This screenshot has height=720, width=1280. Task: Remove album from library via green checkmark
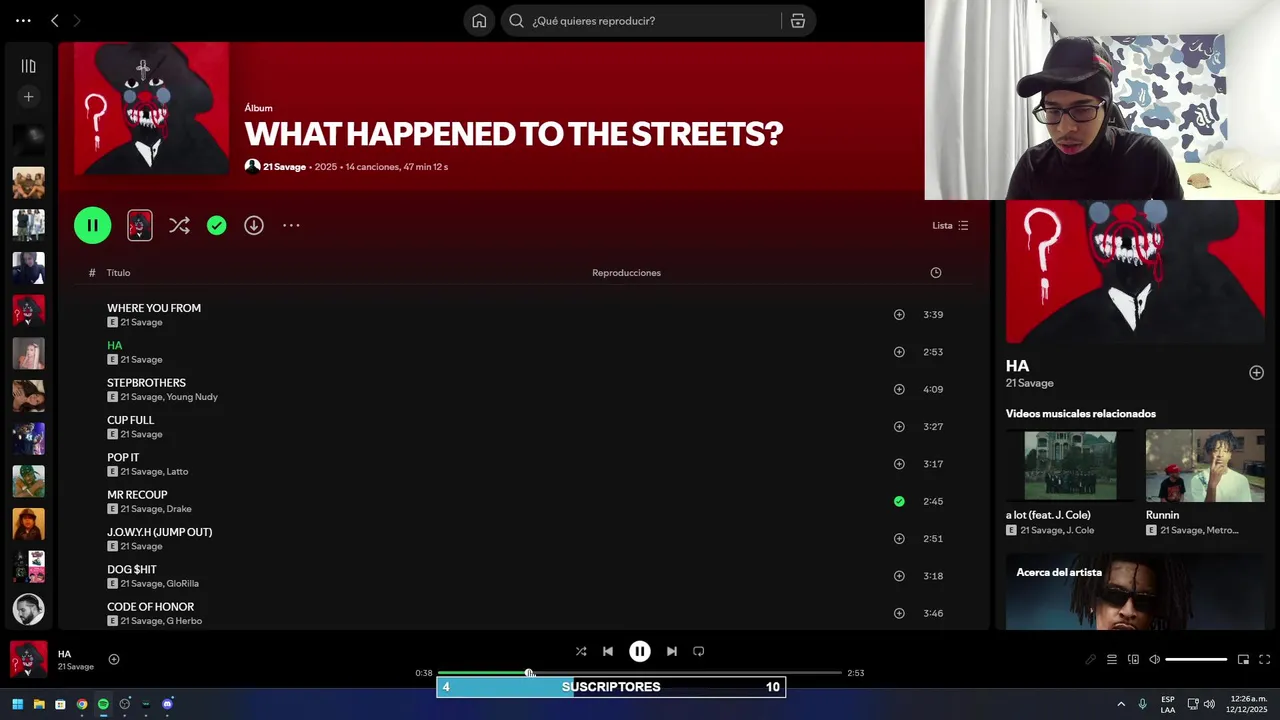coord(217,226)
